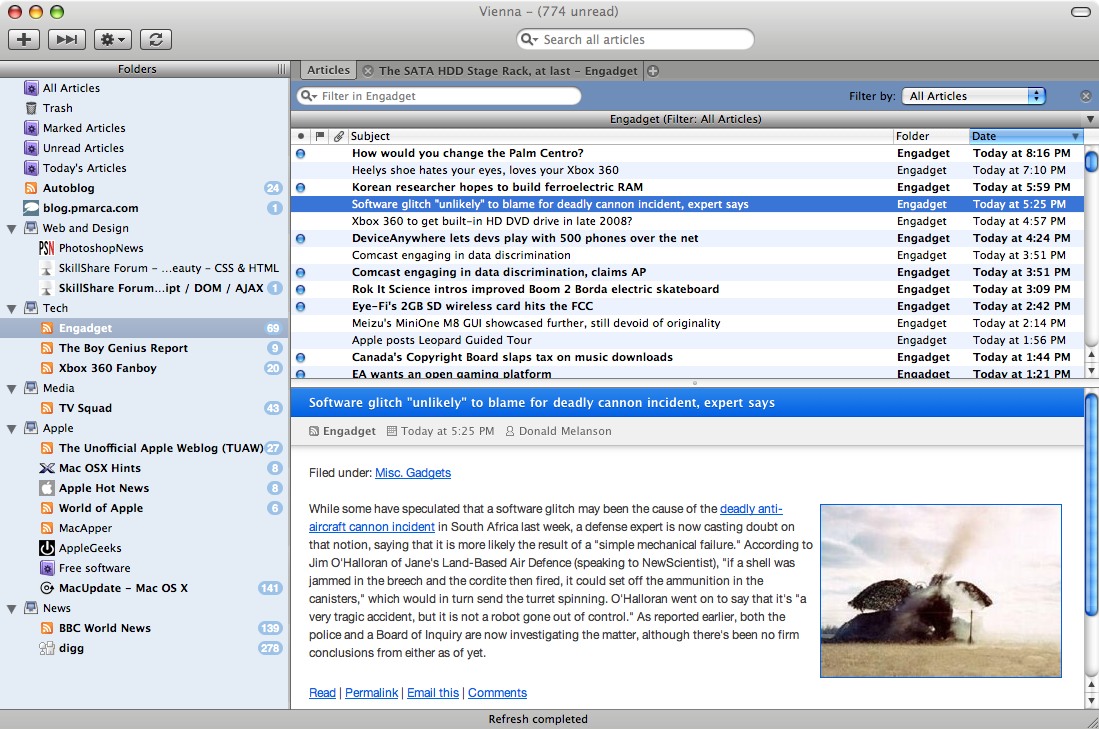Screen dimensions: 1099x729
Task: Toggle unread dot for Eye-Fi 2GB SD article
Action: point(301,306)
